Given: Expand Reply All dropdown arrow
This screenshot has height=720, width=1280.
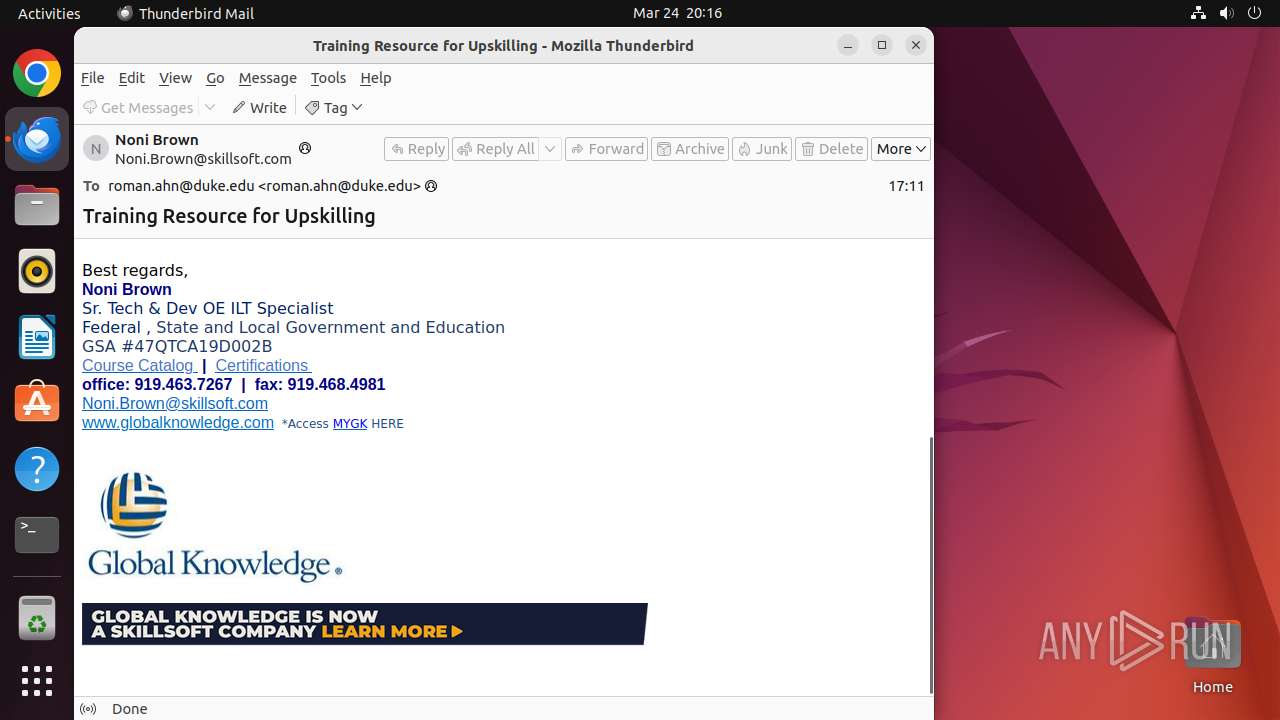Looking at the screenshot, I should 550,149.
